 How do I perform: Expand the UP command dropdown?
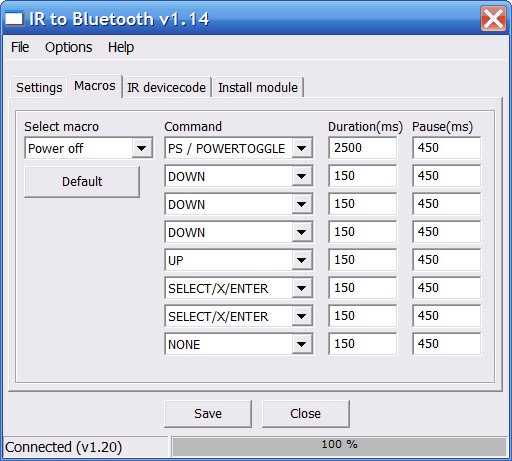point(302,260)
